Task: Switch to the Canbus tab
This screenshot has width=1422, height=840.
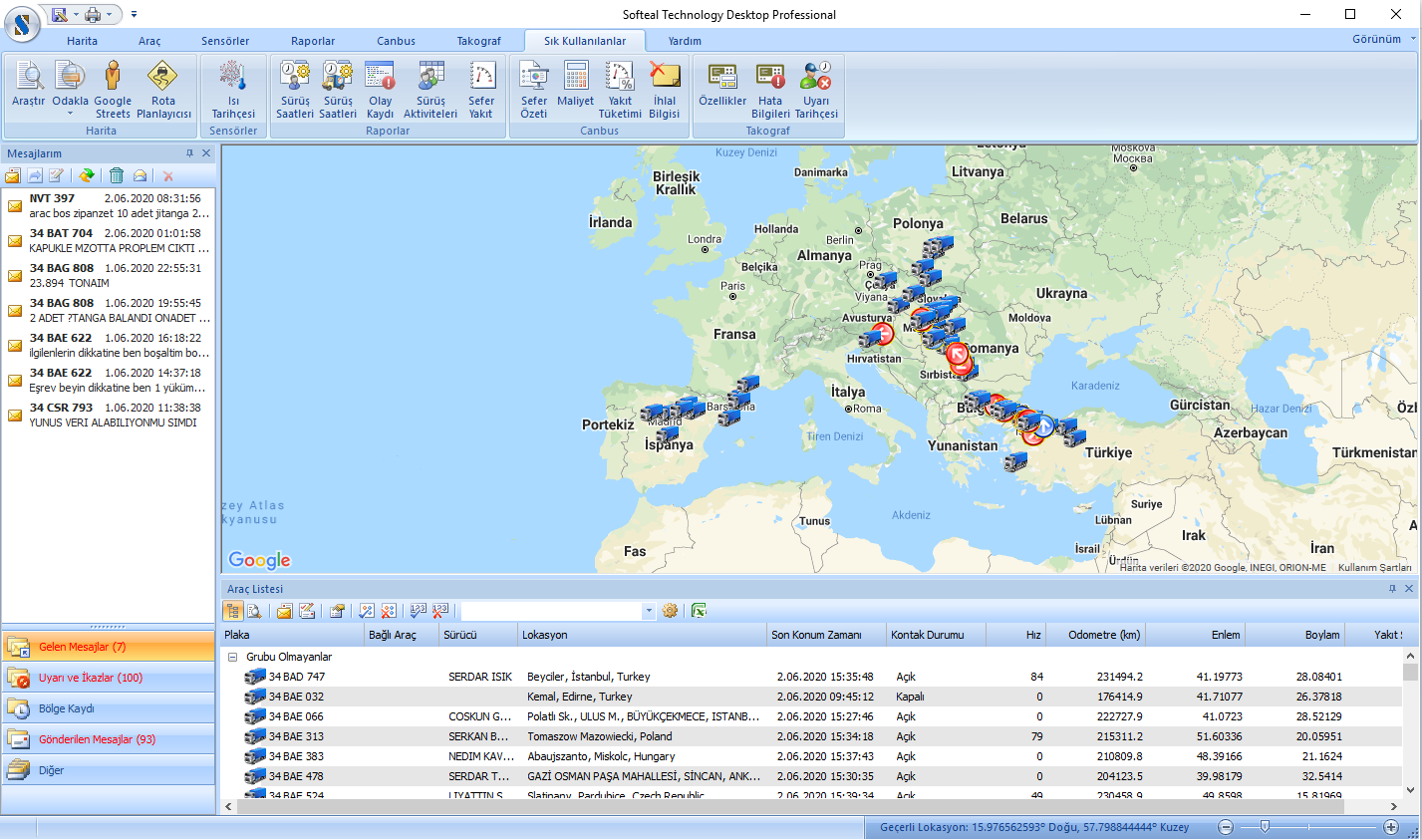Action: coord(396,41)
